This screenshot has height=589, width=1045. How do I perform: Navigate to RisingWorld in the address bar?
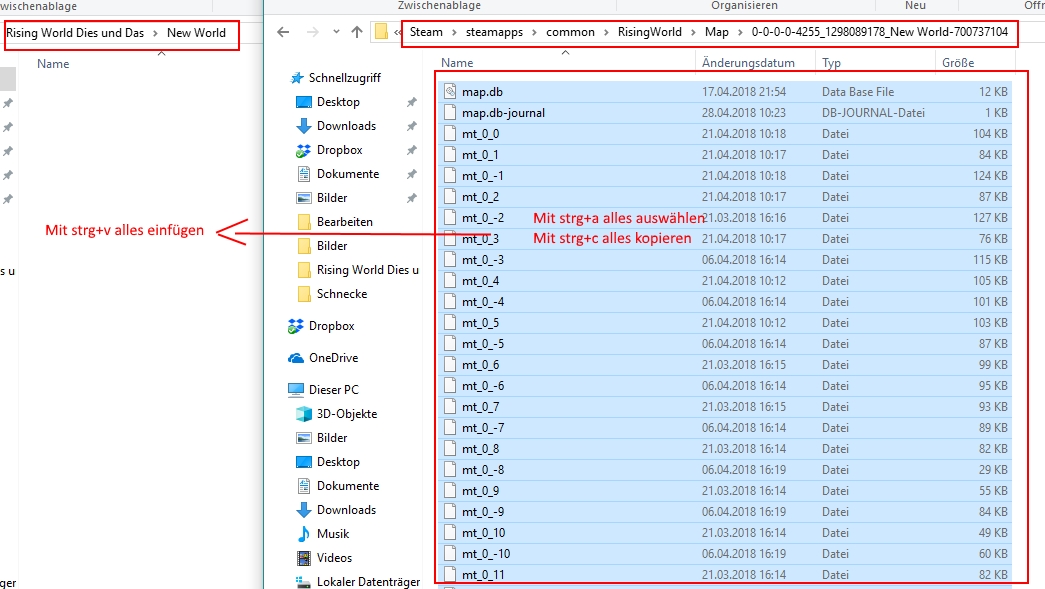(647, 32)
